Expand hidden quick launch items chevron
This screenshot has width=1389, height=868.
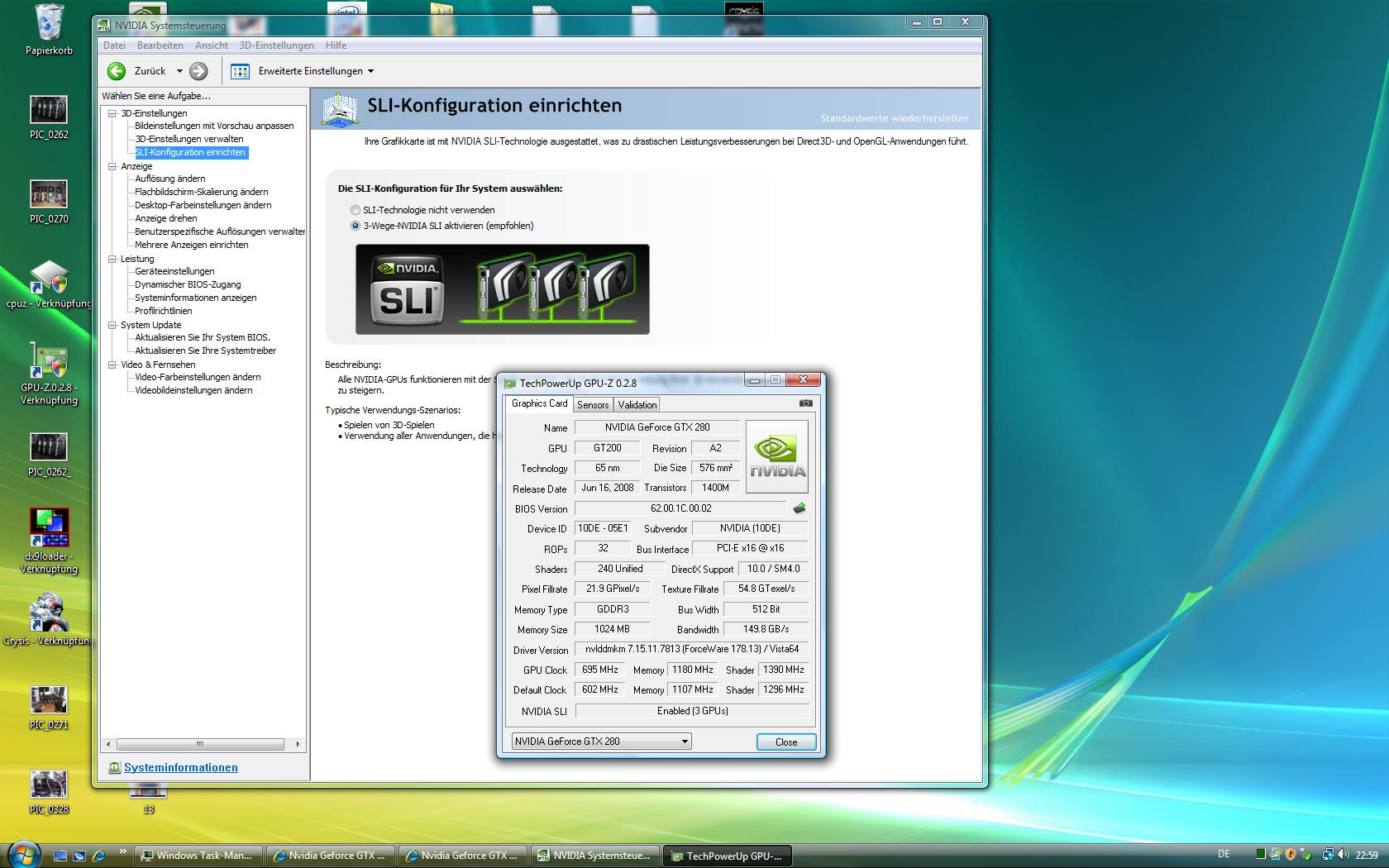point(123,851)
